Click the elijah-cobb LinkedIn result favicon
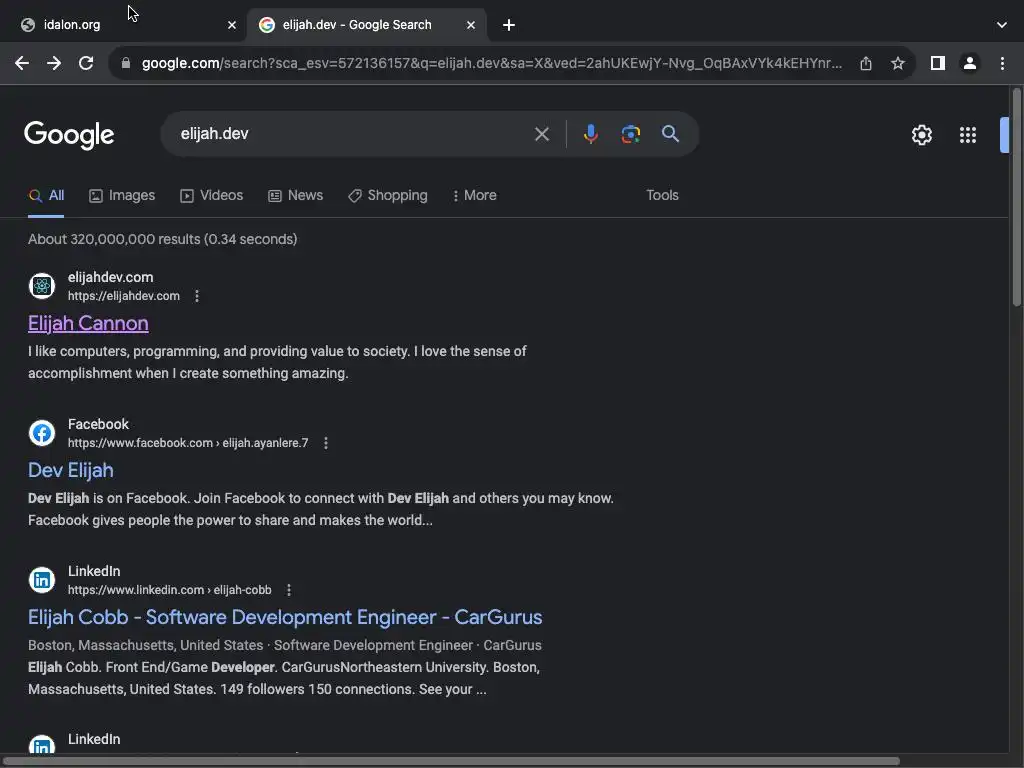 click(42, 580)
